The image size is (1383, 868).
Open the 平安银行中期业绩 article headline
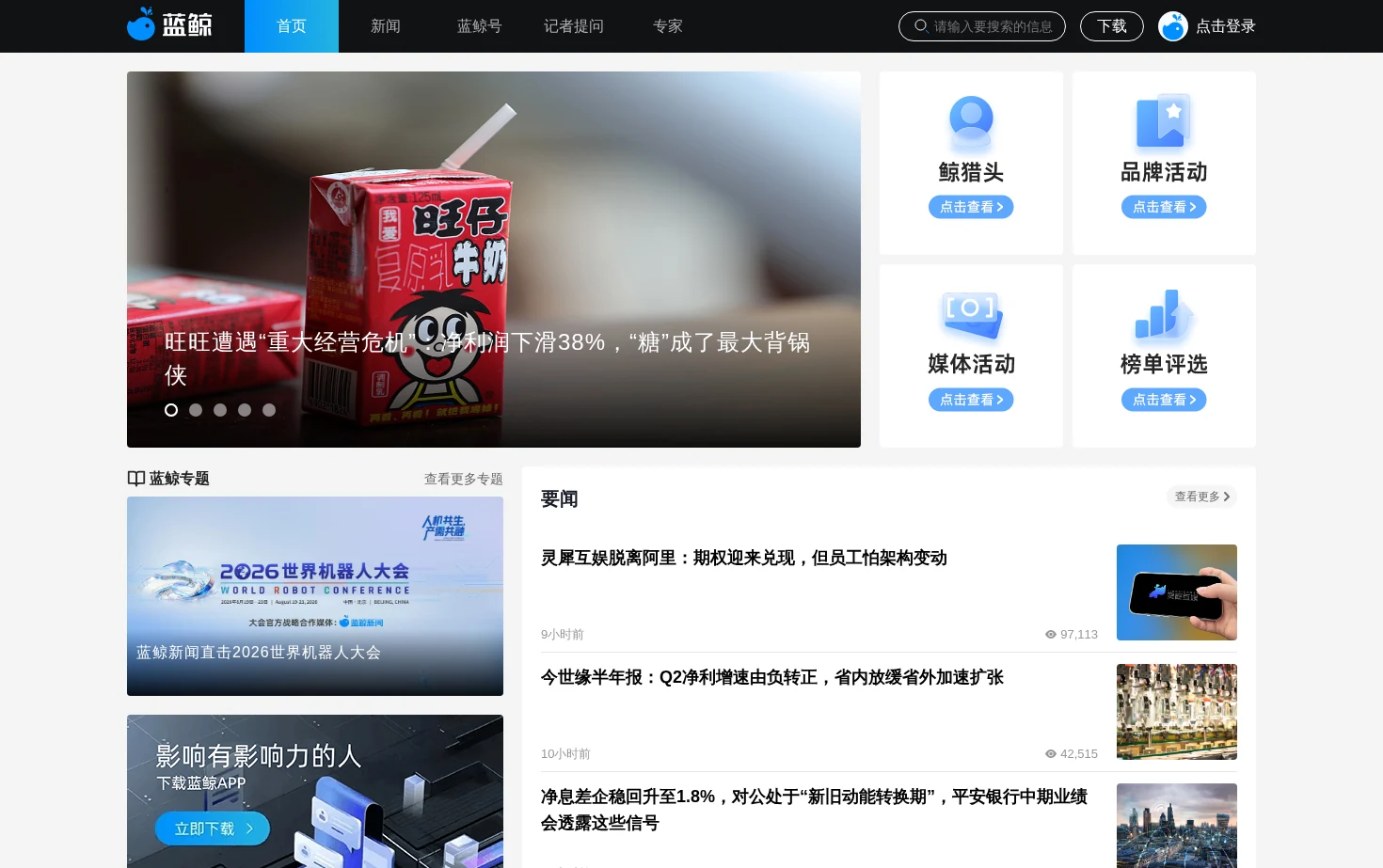(815, 810)
